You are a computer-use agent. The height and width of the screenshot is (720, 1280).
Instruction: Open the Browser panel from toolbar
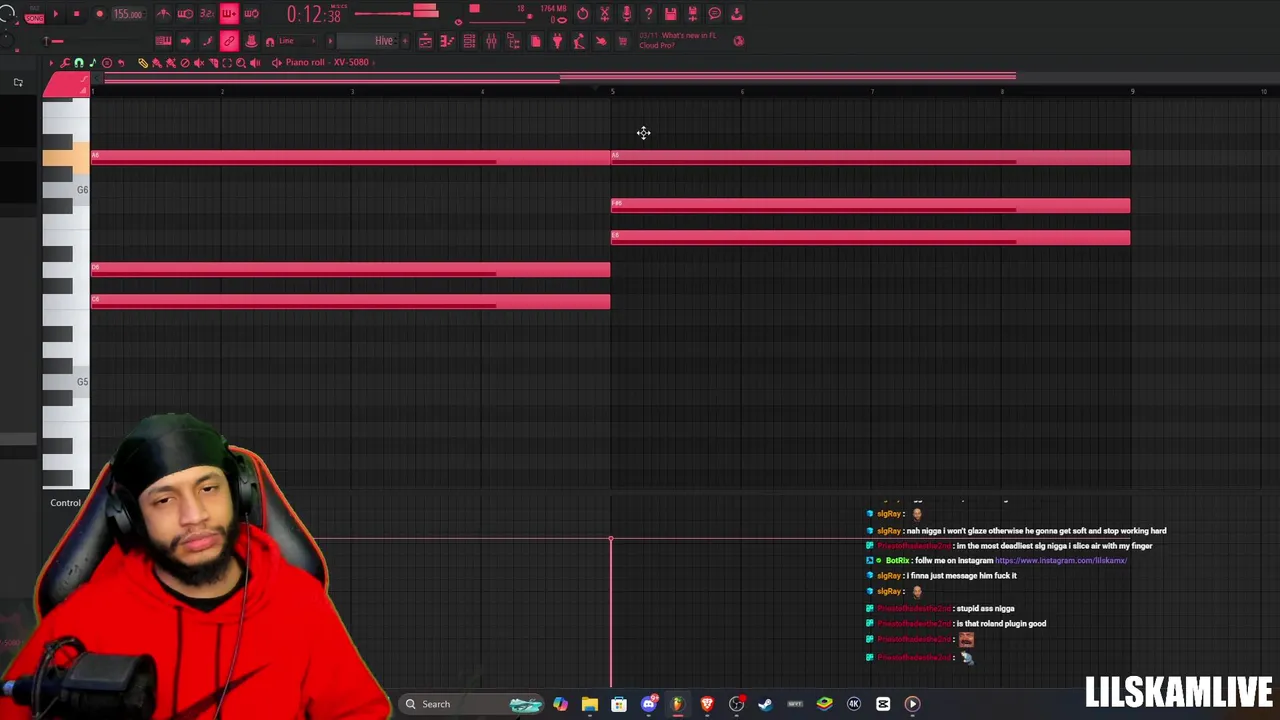(513, 41)
